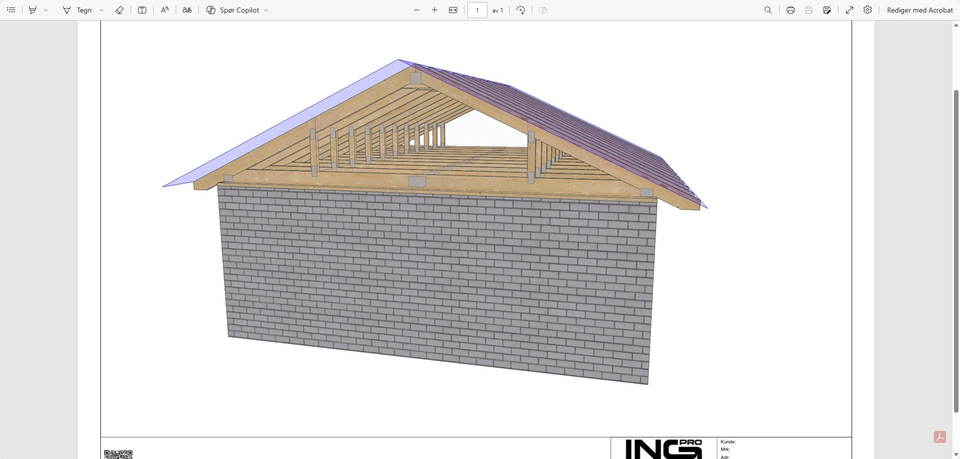Open the table of contents panel
Screen dimensions: 960x459
coord(11,10)
